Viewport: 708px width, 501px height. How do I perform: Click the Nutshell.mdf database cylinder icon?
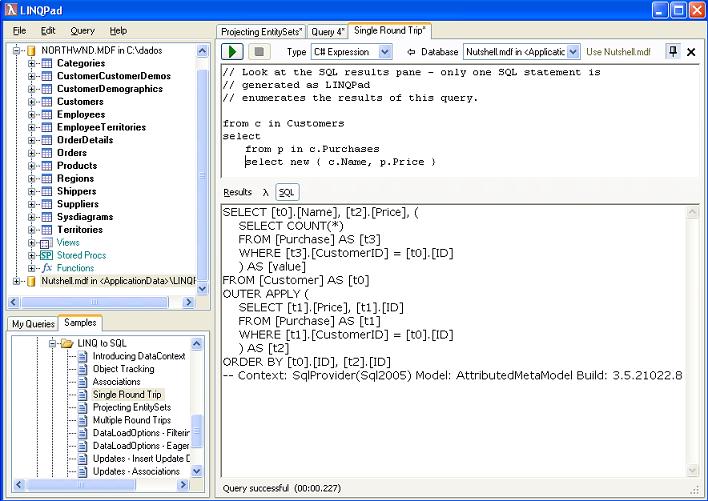point(31,281)
